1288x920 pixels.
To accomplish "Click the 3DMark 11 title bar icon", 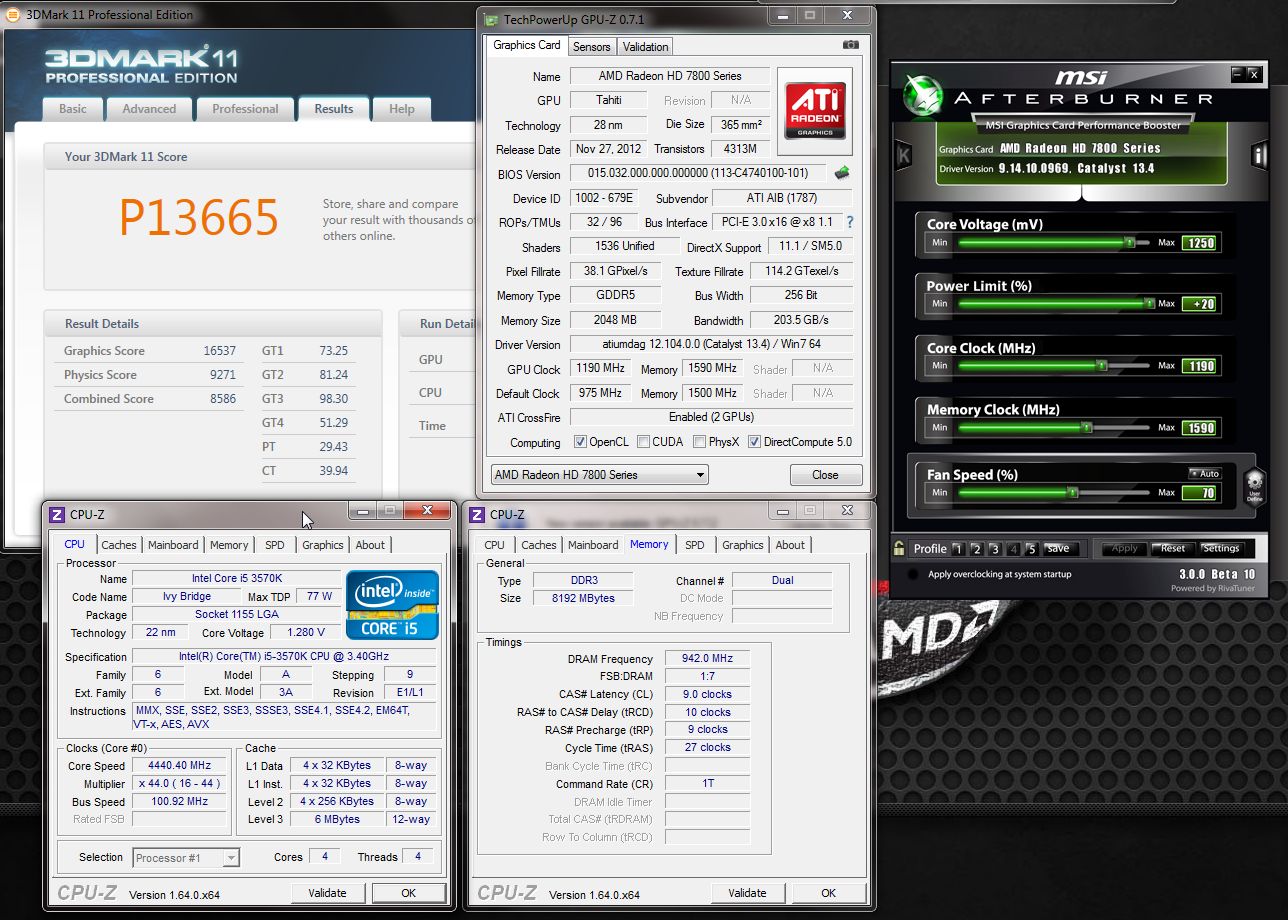I will tap(12, 15).
